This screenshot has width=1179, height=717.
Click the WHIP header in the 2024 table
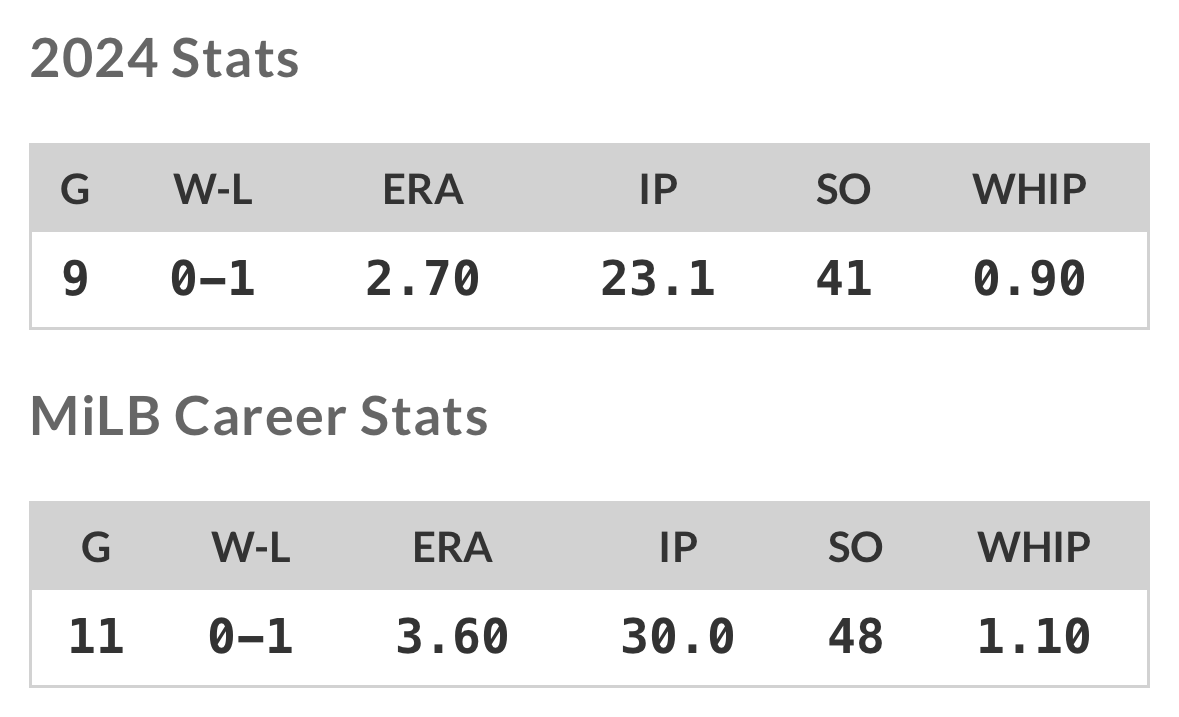pos(1029,189)
